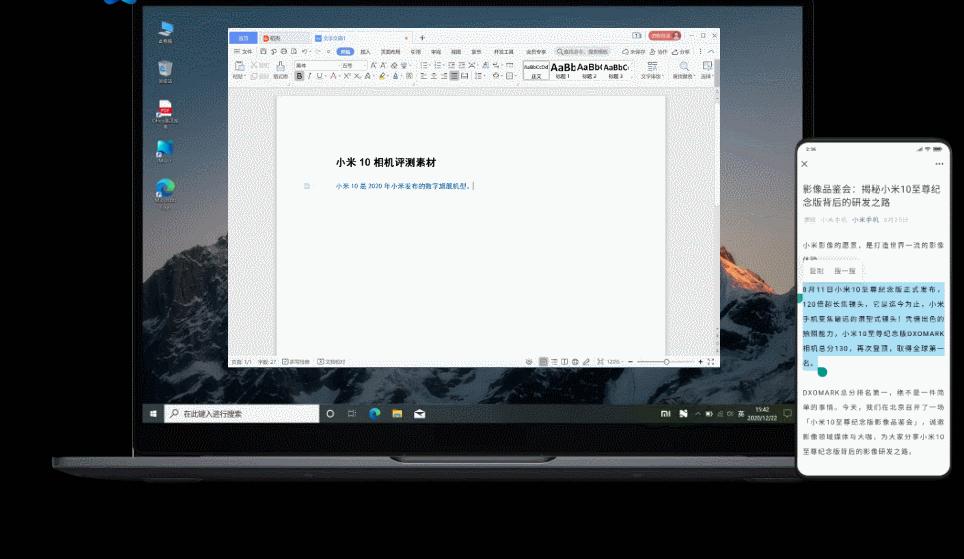Image resolution: width=964 pixels, height=559 pixels.
Task: Switch to the 开始 Home ribbon tab
Action: [x=346, y=52]
